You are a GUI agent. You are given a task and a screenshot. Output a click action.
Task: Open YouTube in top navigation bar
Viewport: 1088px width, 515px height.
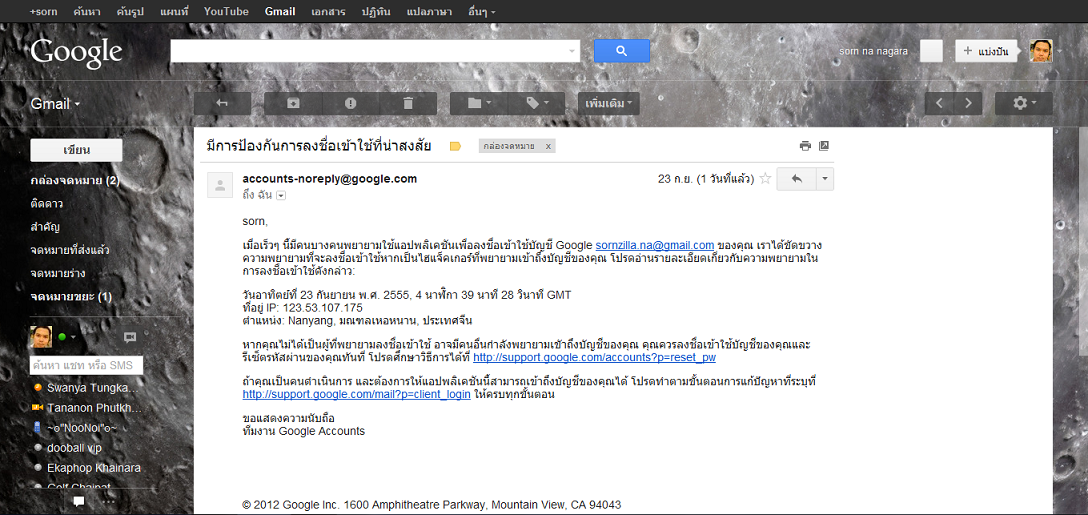pyautogui.click(x=226, y=11)
